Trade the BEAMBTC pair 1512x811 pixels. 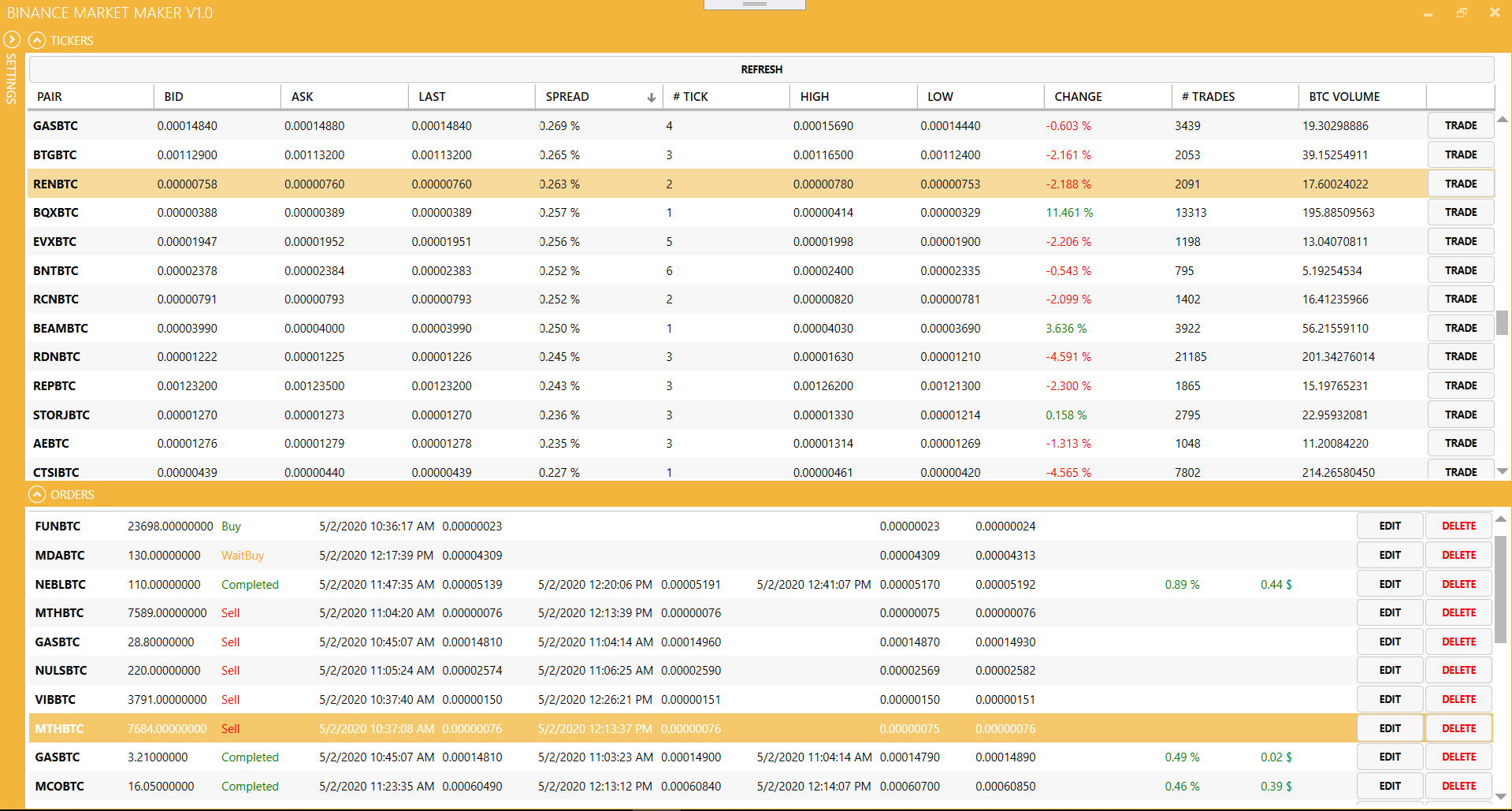[1461, 328]
